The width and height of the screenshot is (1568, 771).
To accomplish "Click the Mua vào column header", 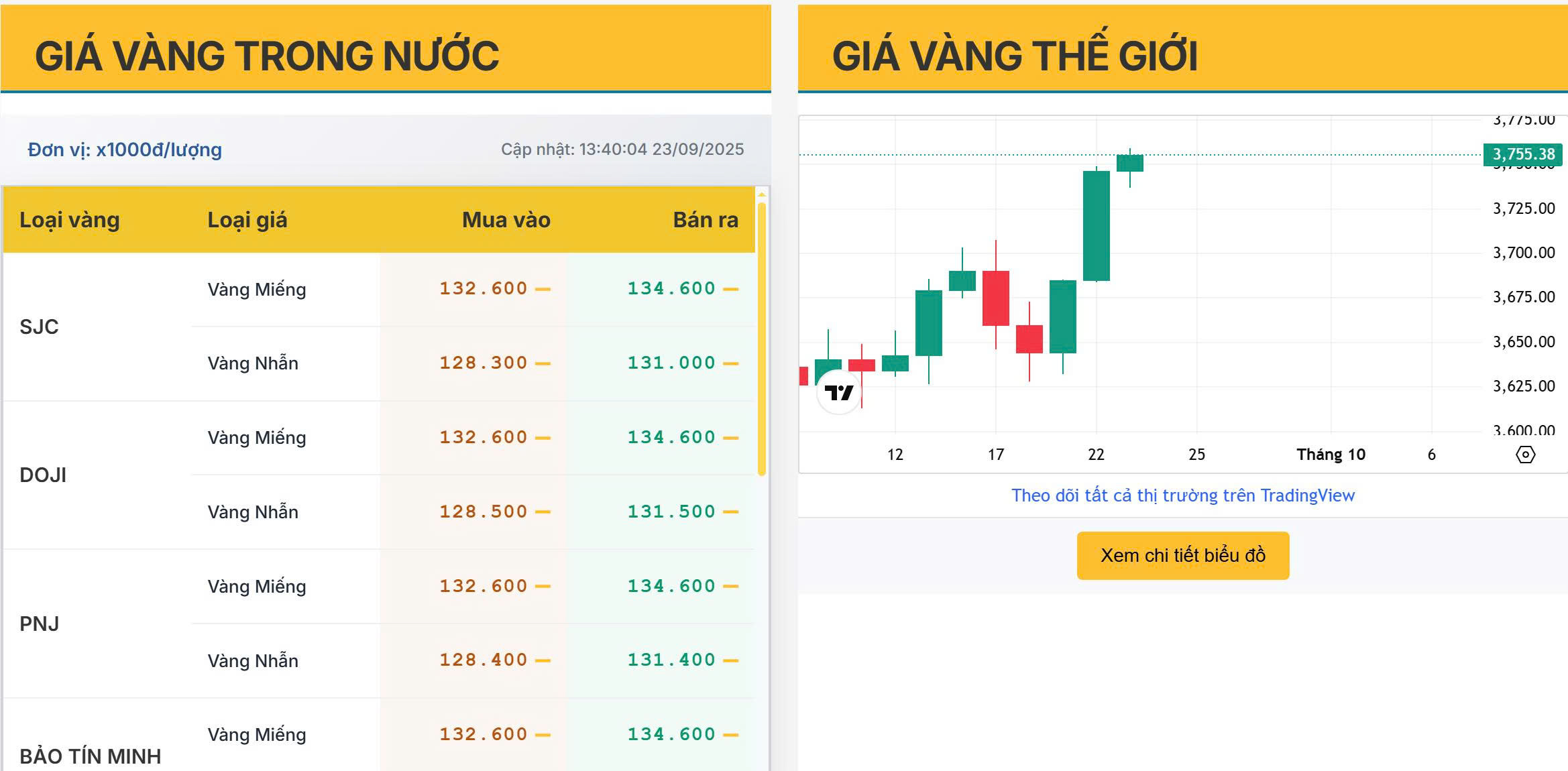I will [506, 220].
